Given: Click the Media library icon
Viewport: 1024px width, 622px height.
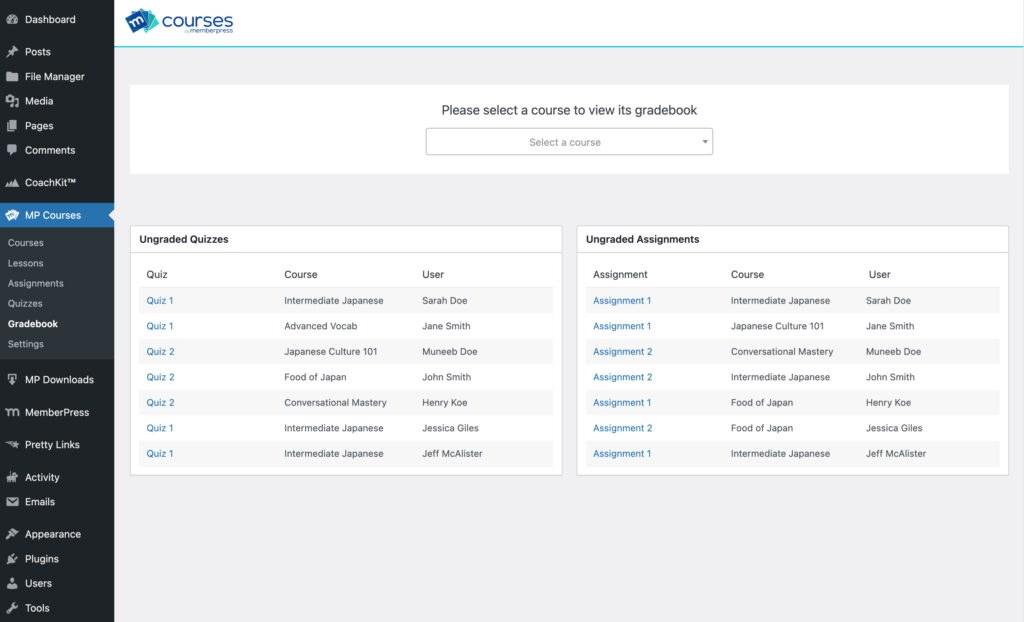Looking at the screenshot, I should (12, 101).
